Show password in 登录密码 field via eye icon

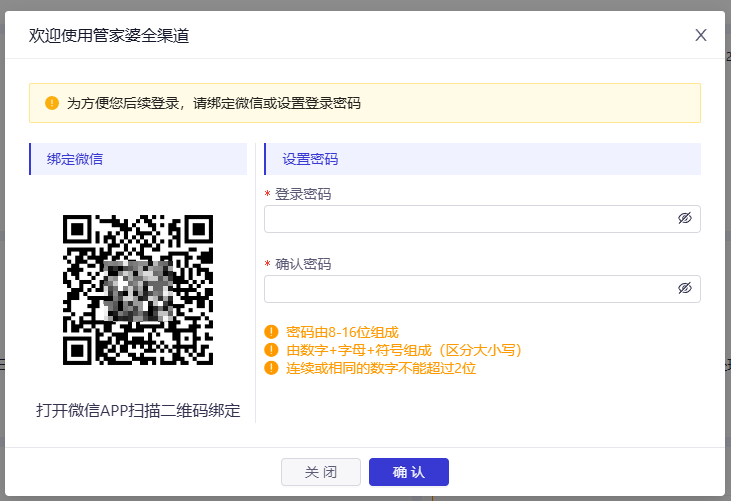[684, 218]
